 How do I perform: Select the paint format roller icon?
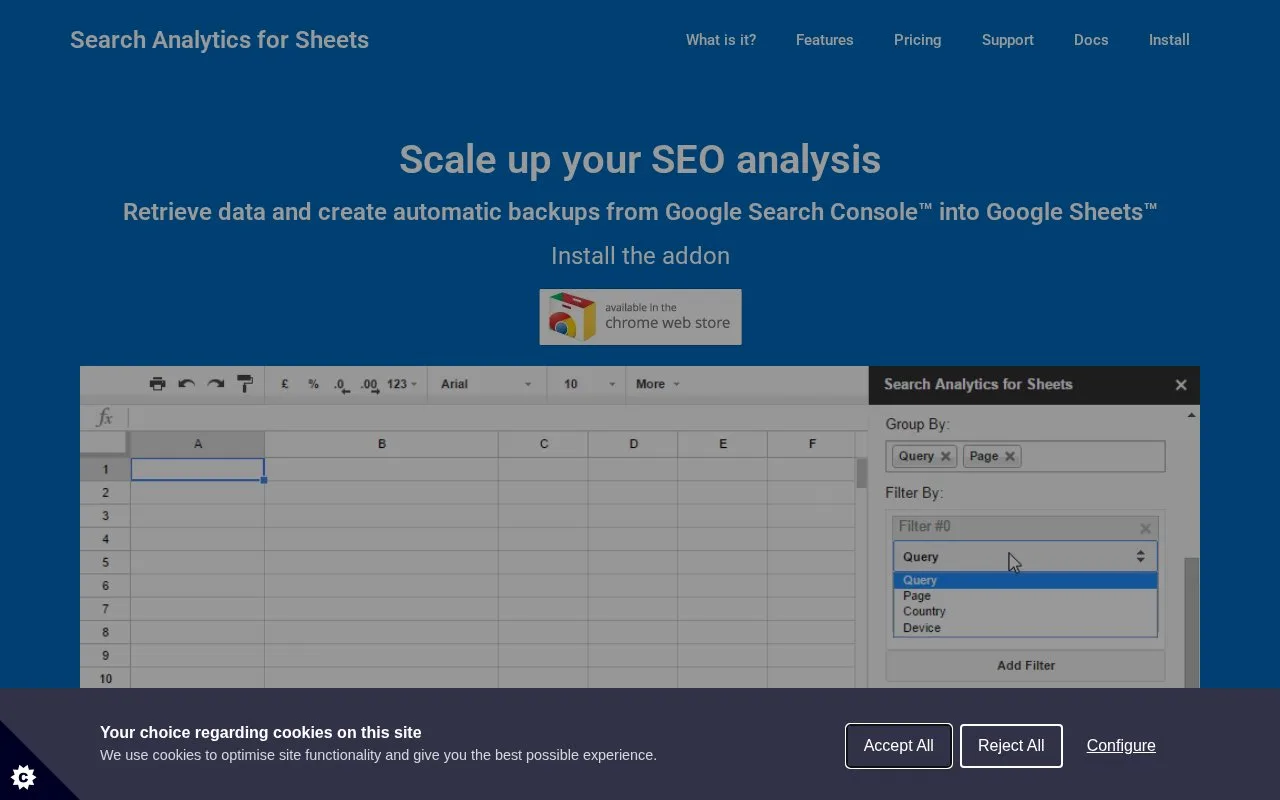pos(244,384)
